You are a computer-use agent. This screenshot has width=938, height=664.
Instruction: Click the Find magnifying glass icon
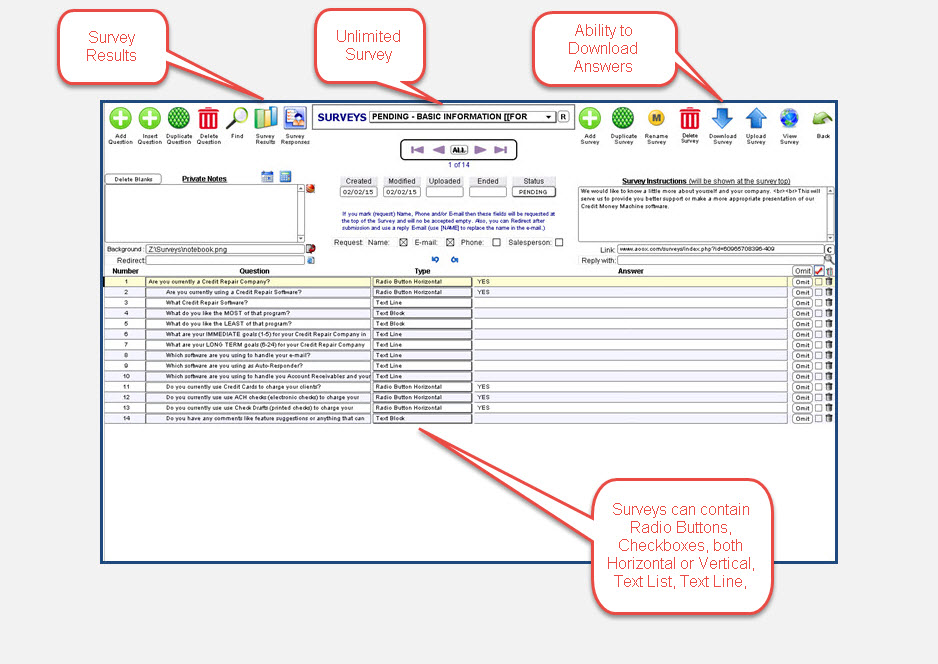[237, 120]
